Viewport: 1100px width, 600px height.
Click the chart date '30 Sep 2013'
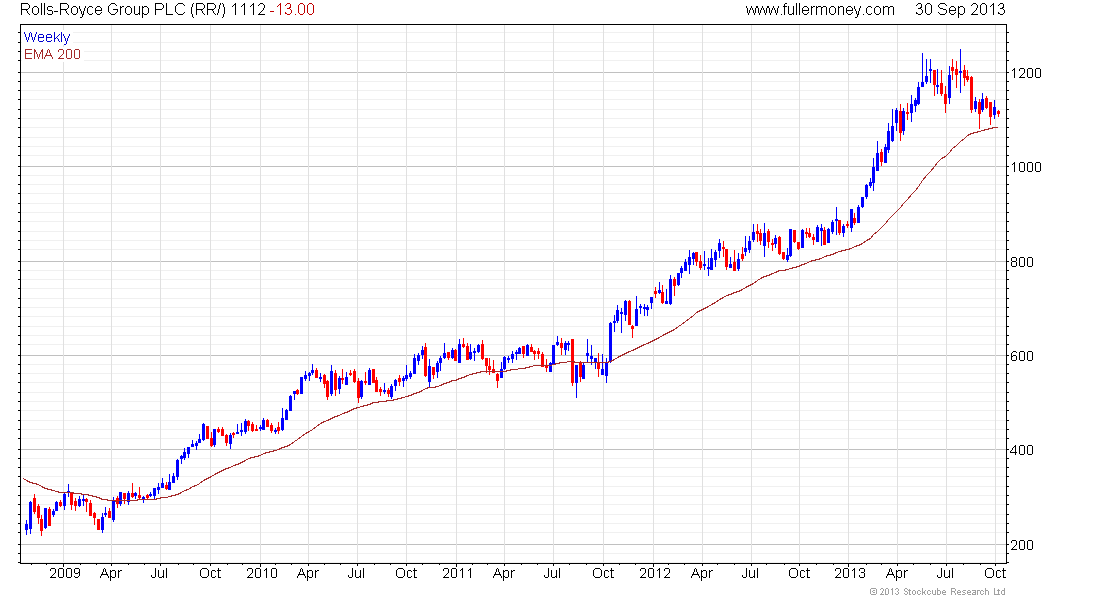pos(960,10)
